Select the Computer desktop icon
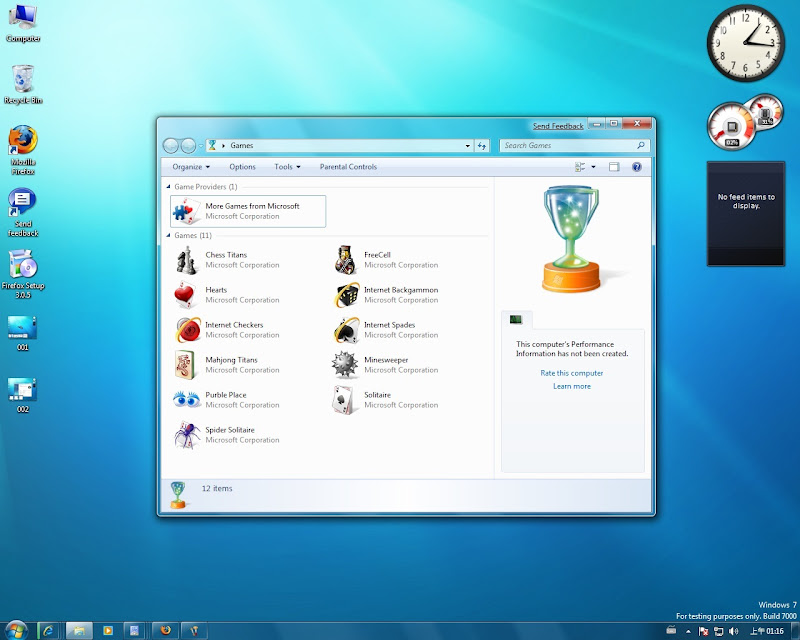 tap(23, 23)
